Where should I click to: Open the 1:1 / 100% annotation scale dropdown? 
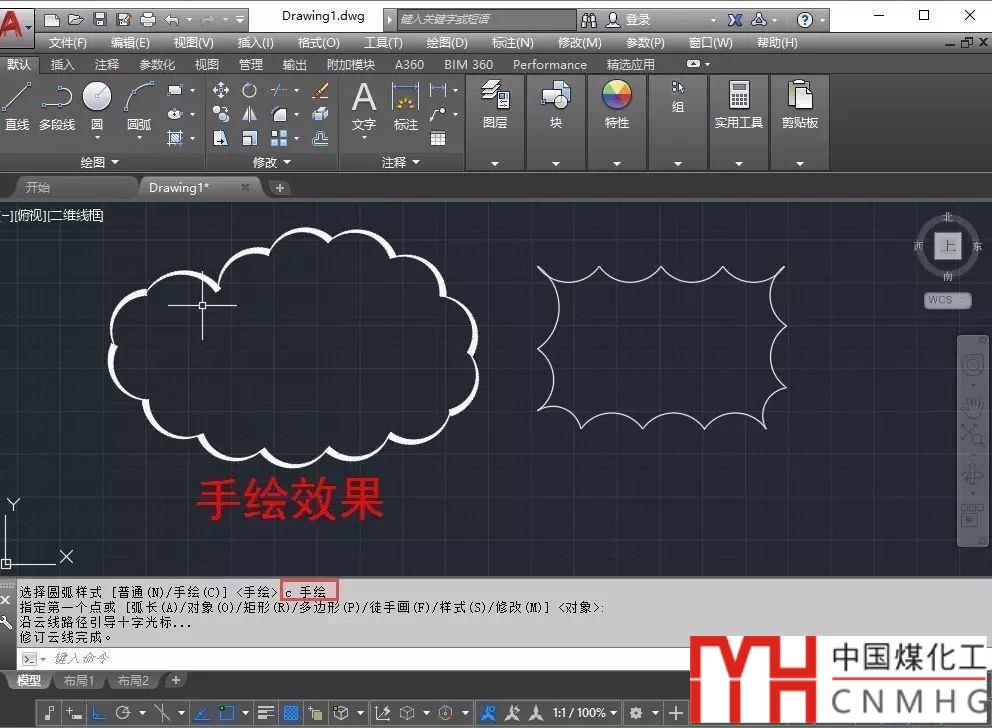tap(584, 713)
